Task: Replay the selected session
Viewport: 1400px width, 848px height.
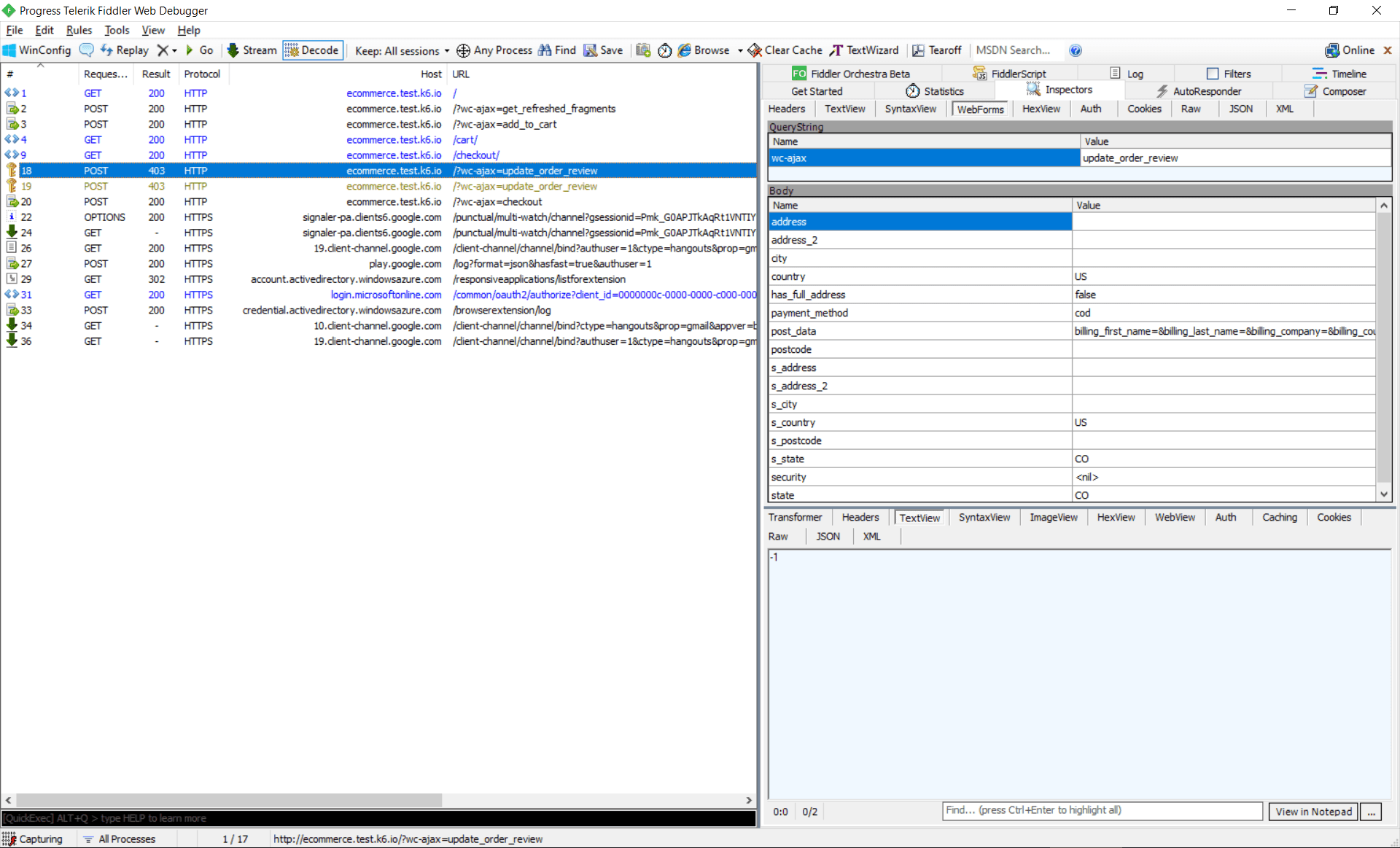Action: pyautogui.click(x=124, y=50)
